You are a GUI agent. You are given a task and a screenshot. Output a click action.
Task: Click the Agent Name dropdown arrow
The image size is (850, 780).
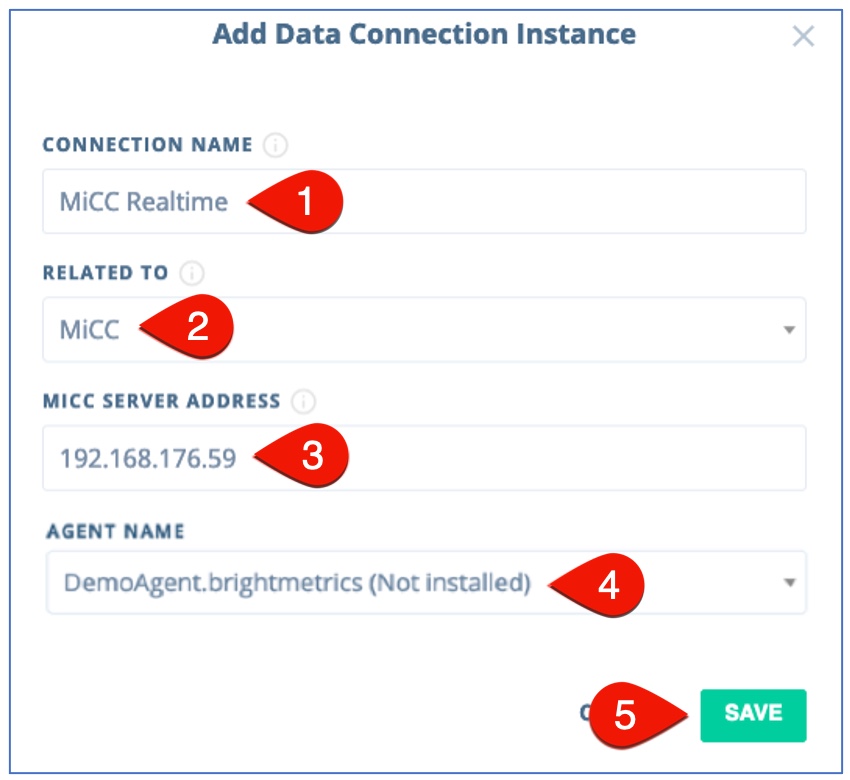(x=788, y=582)
